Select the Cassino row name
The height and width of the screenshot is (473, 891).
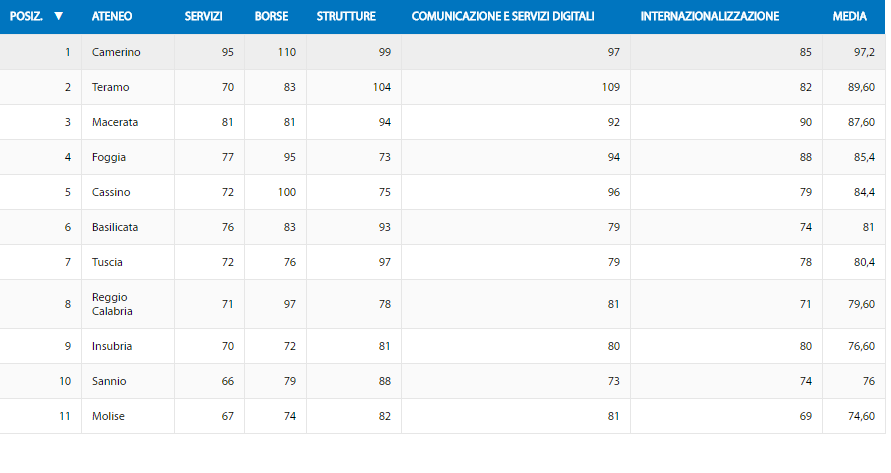click(111, 192)
